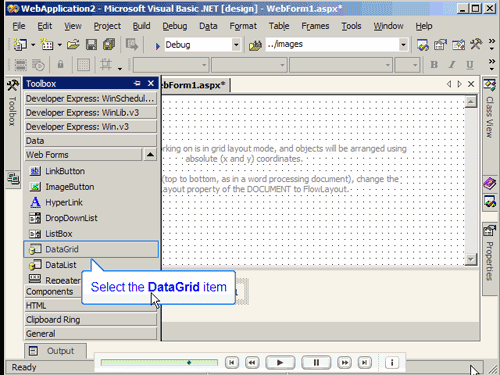Close the Toolbox panel

pos(151,83)
